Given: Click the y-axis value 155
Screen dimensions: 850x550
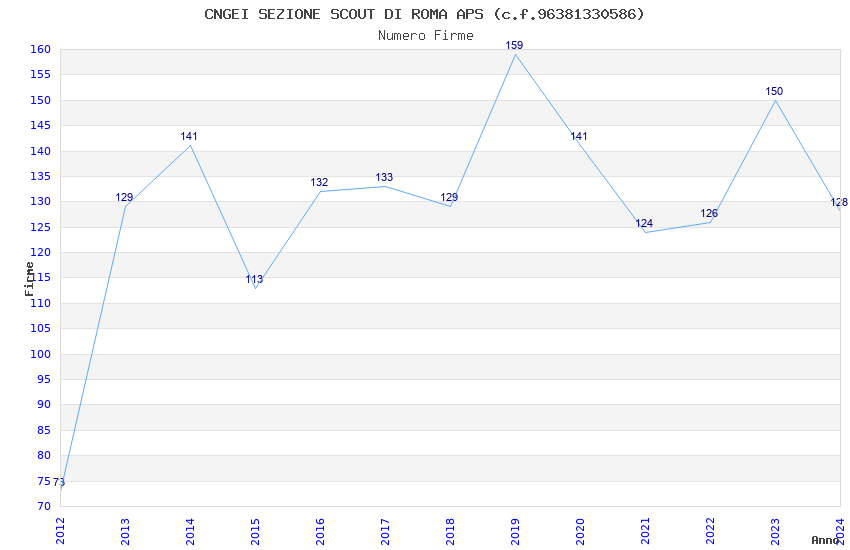Looking at the screenshot, I should point(41,75).
